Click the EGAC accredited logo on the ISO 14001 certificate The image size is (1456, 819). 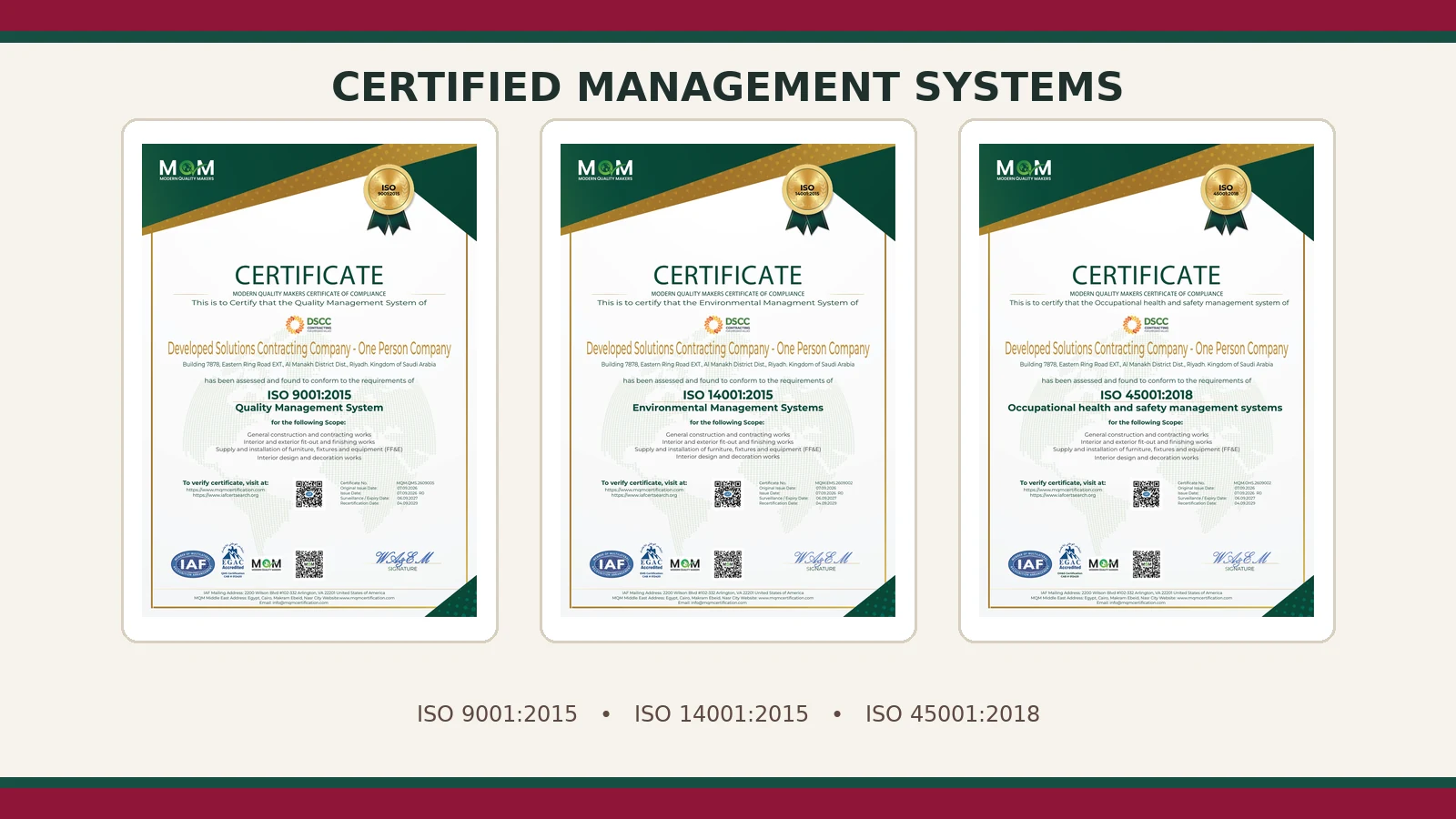pos(652,561)
